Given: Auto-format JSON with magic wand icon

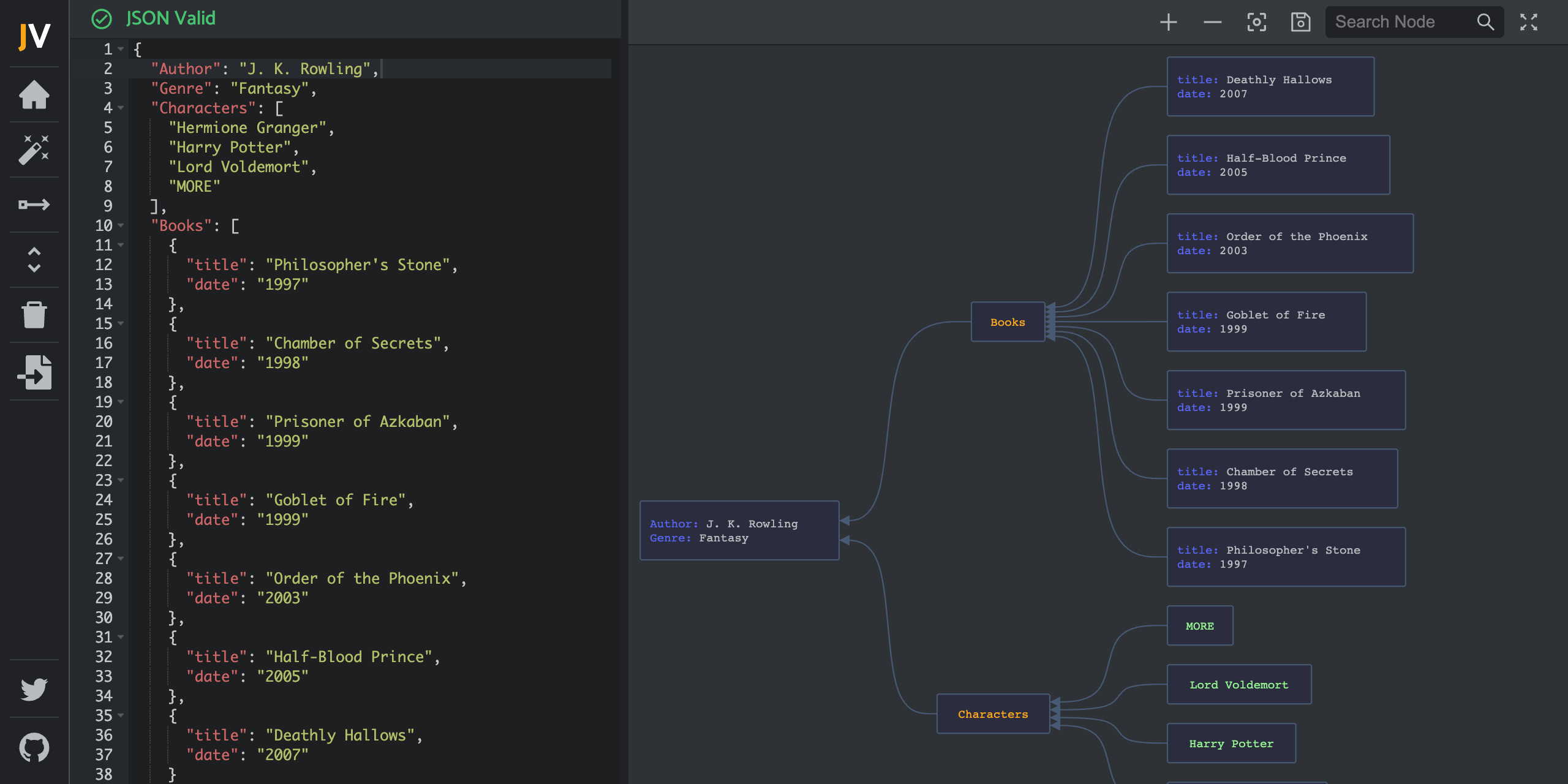Looking at the screenshot, I should coord(34,149).
